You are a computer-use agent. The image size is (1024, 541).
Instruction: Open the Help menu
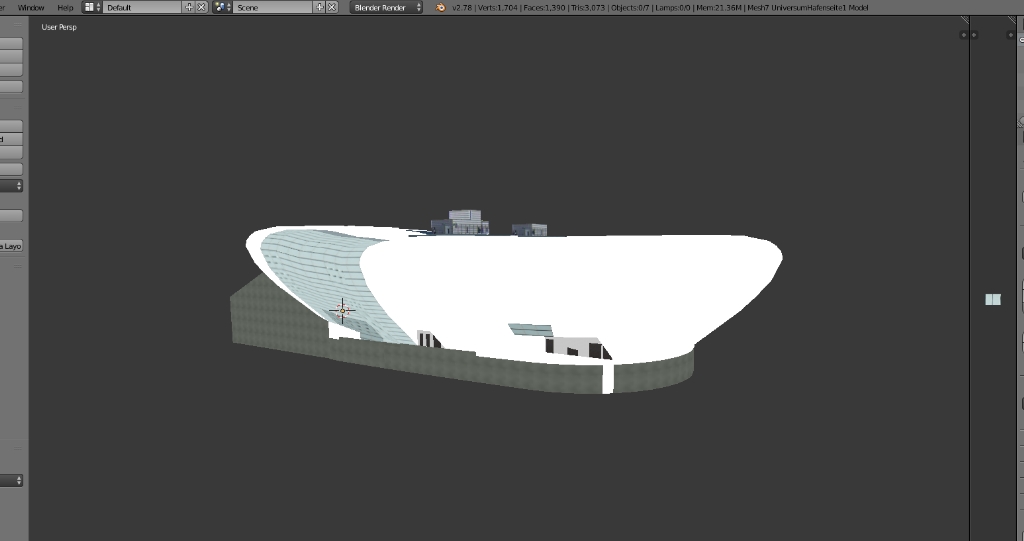point(65,7)
